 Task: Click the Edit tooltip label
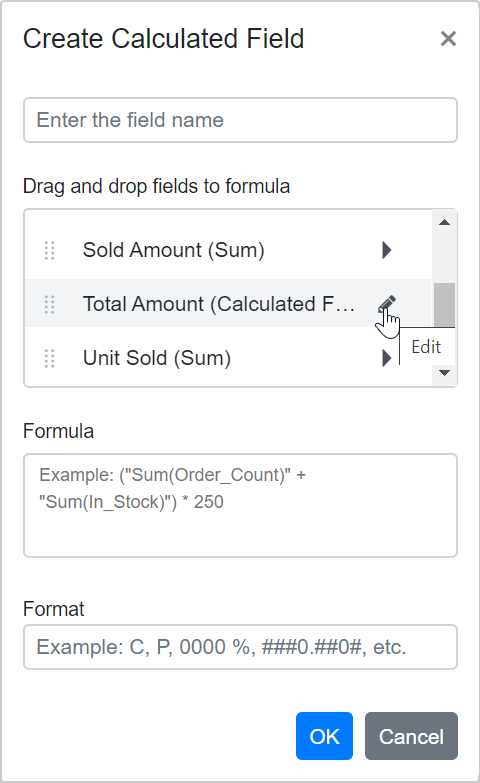click(x=426, y=347)
